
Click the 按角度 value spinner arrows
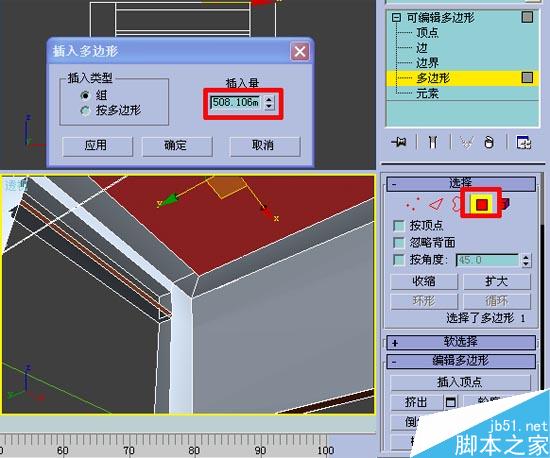(x=525, y=260)
